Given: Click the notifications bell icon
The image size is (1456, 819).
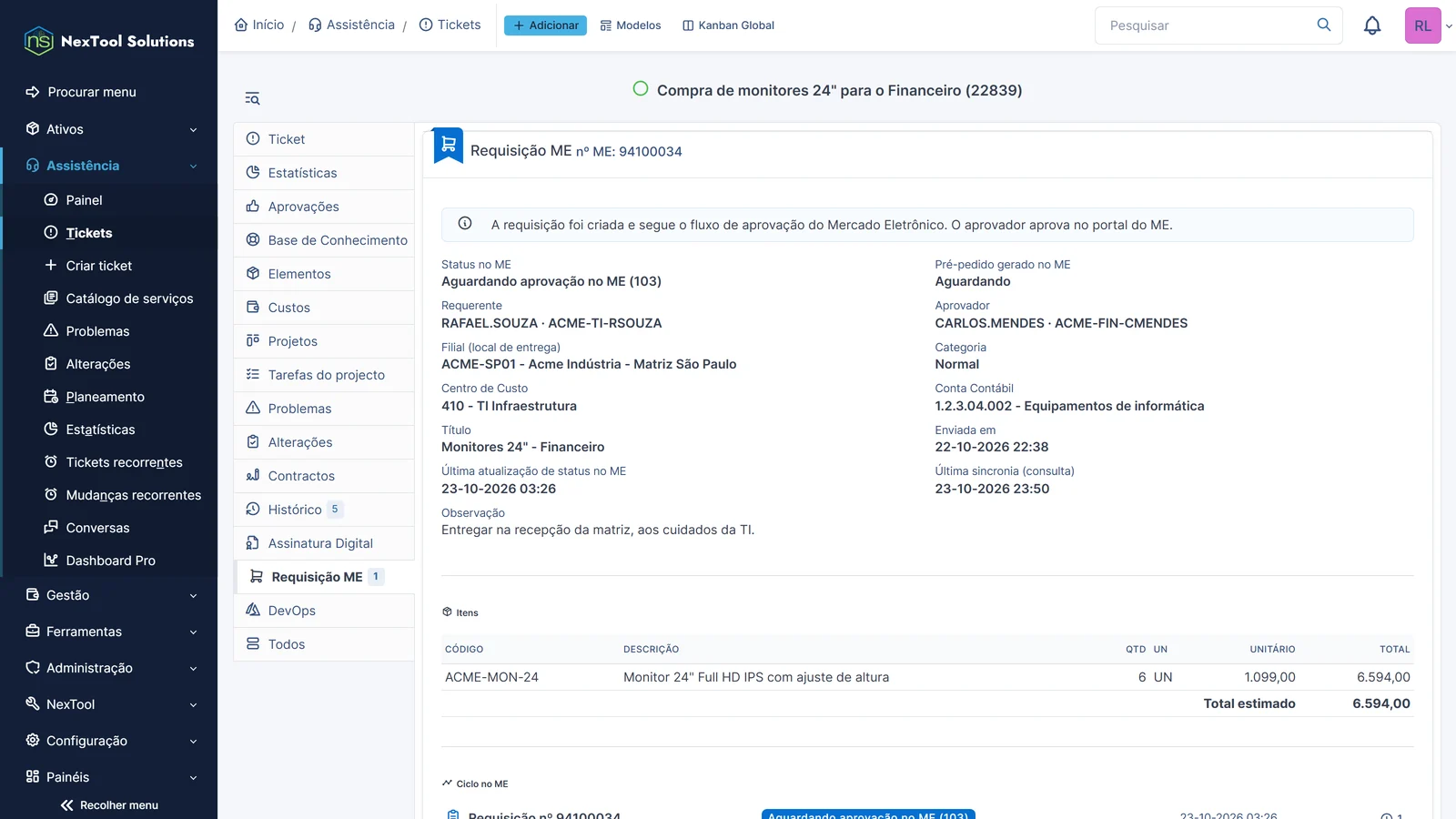Looking at the screenshot, I should tap(1372, 25).
